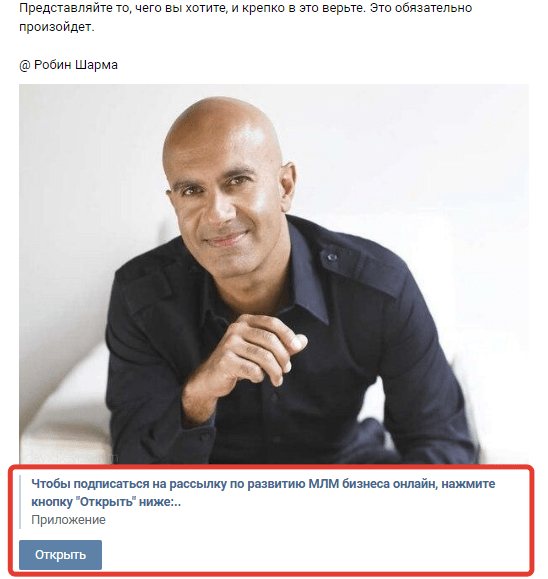
Task: Click the phrase "Это обязательно" in the post
Action: click(421, 8)
